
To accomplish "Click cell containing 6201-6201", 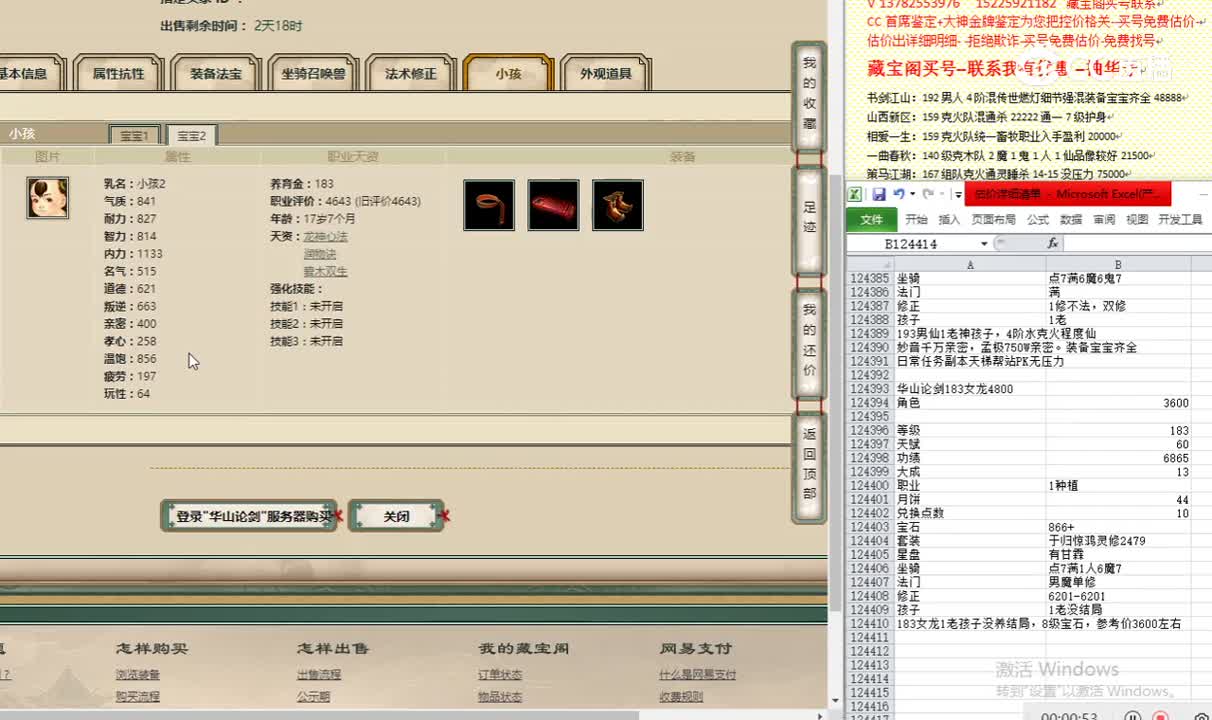I will (1118, 596).
